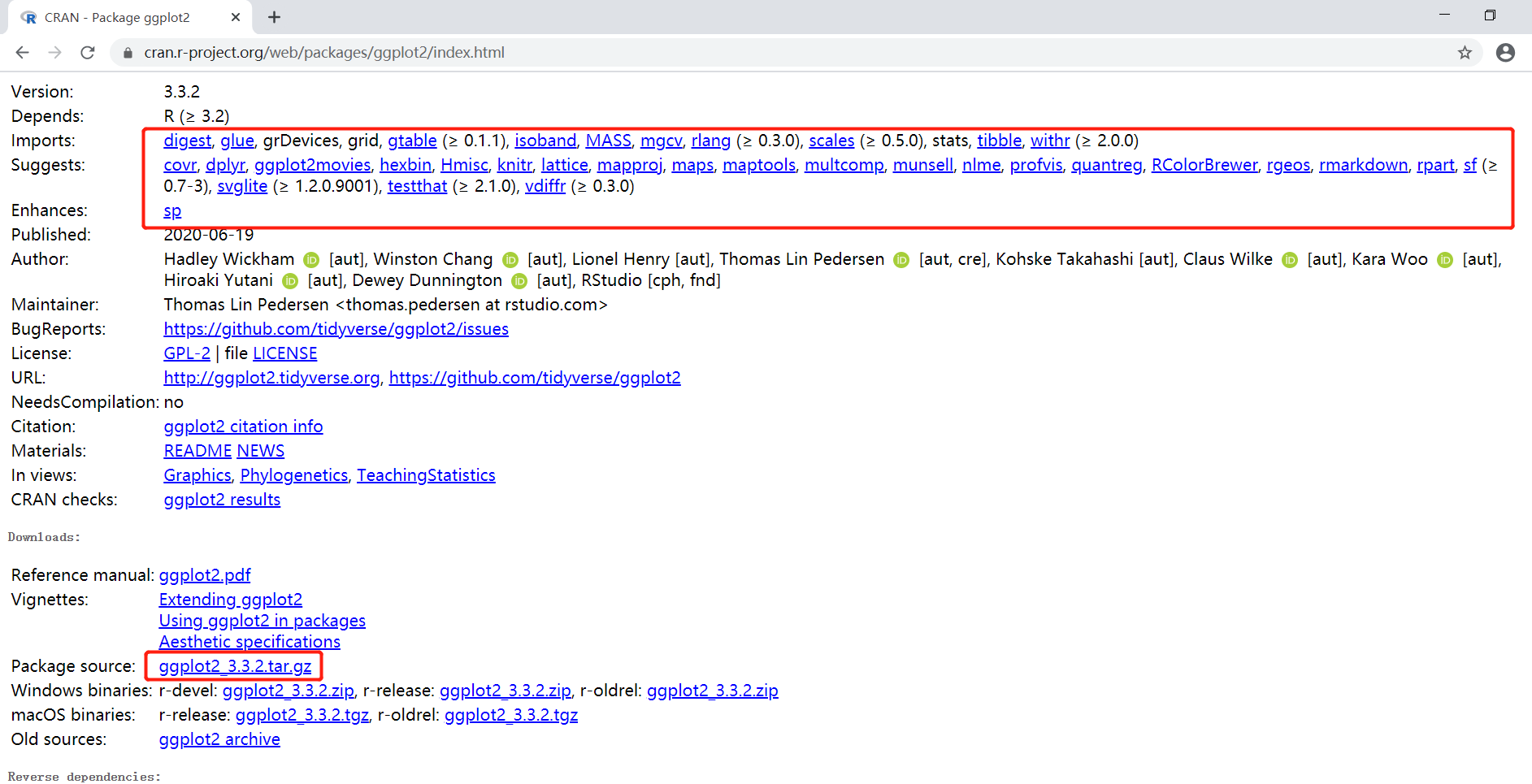Open the MASS package link
This screenshot has height=784, width=1532.
pyautogui.click(x=609, y=141)
